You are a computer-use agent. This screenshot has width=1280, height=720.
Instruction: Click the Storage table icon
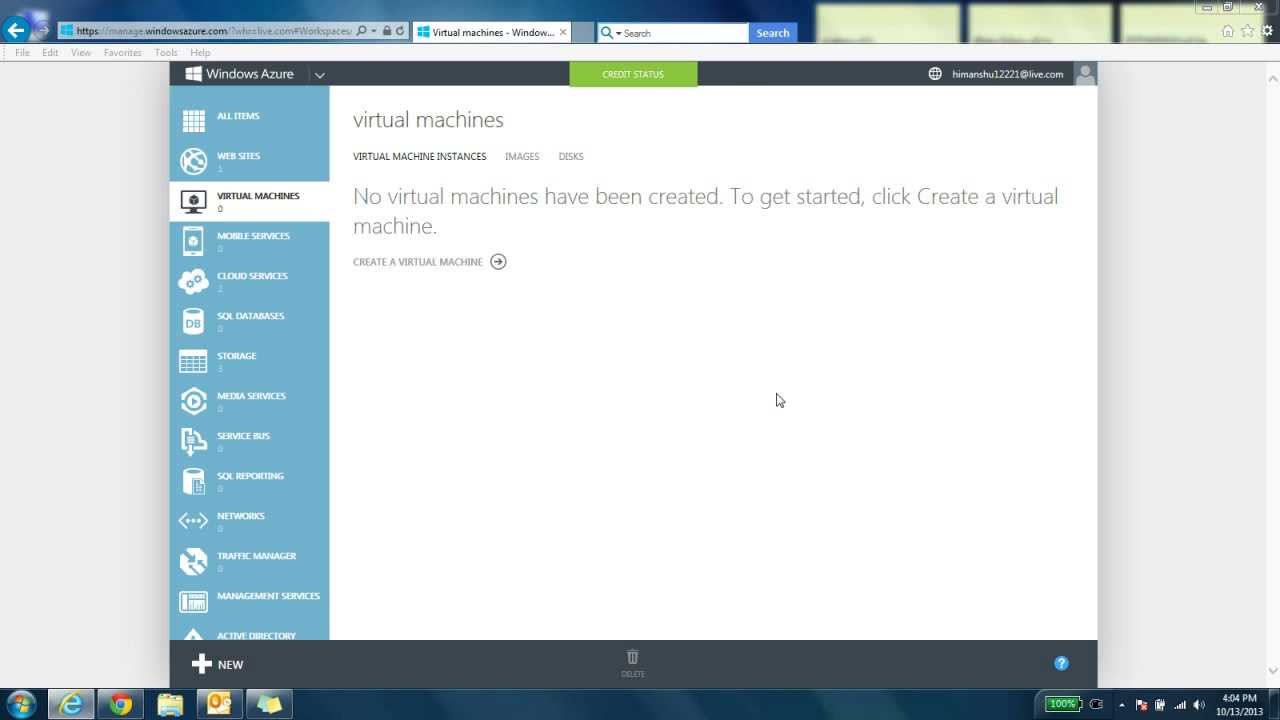click(193, 361)
